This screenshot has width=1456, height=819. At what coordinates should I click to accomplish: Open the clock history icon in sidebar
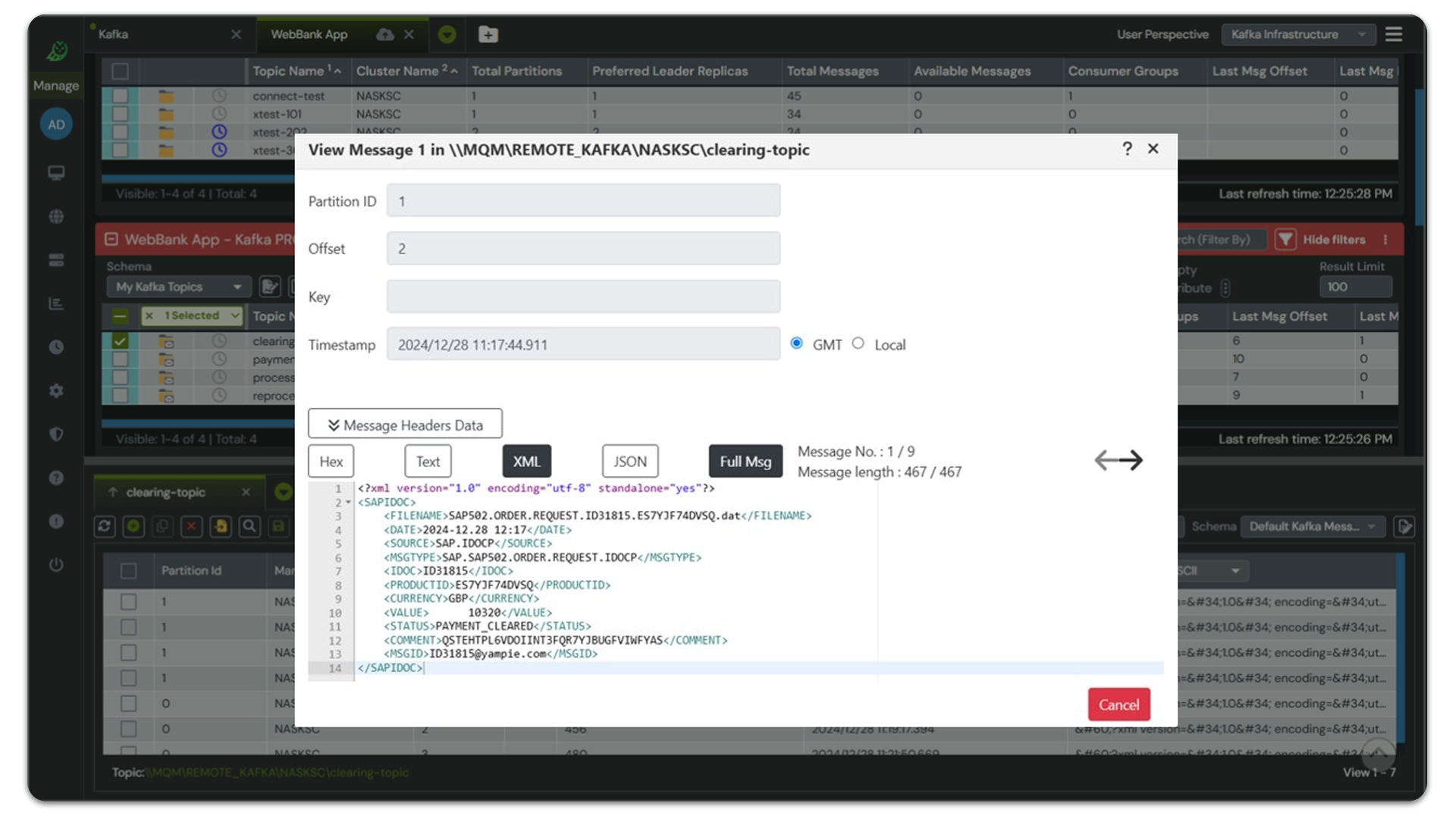click(56, 347)
